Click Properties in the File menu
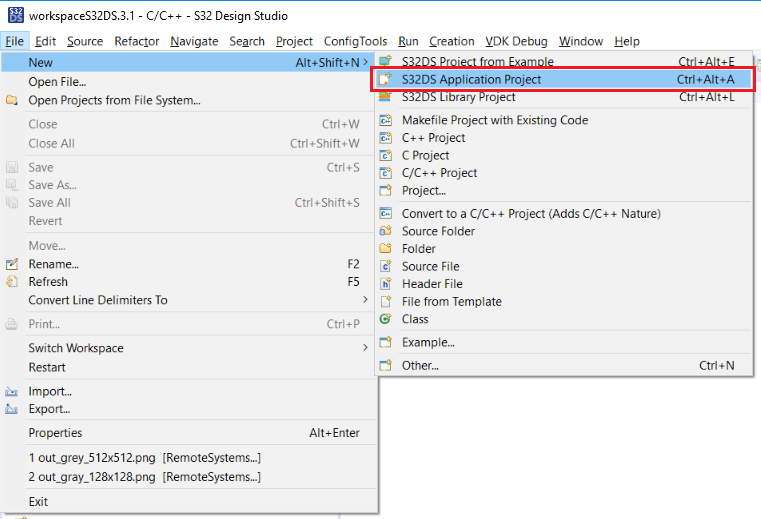 [55, 433]
